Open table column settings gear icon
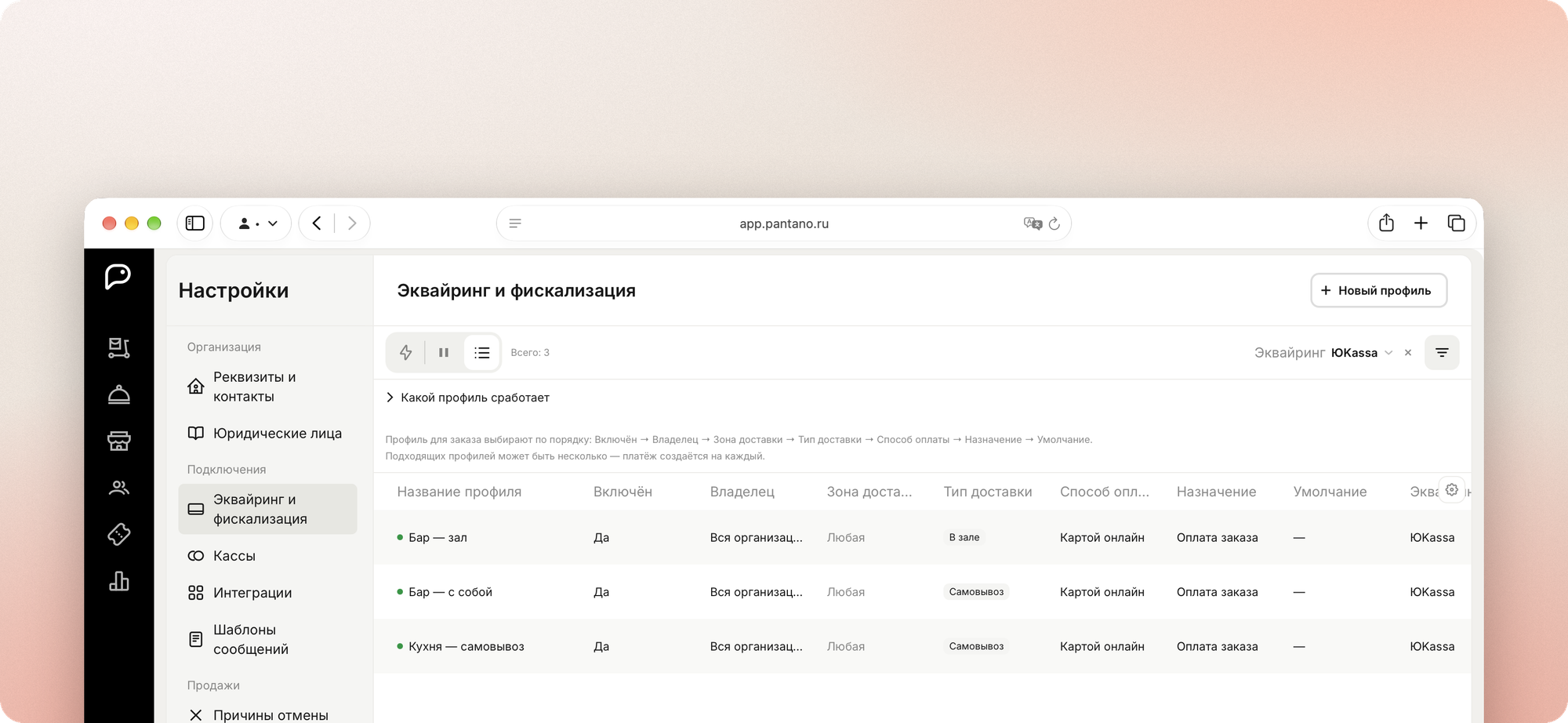 click(x=1452, y=490)
